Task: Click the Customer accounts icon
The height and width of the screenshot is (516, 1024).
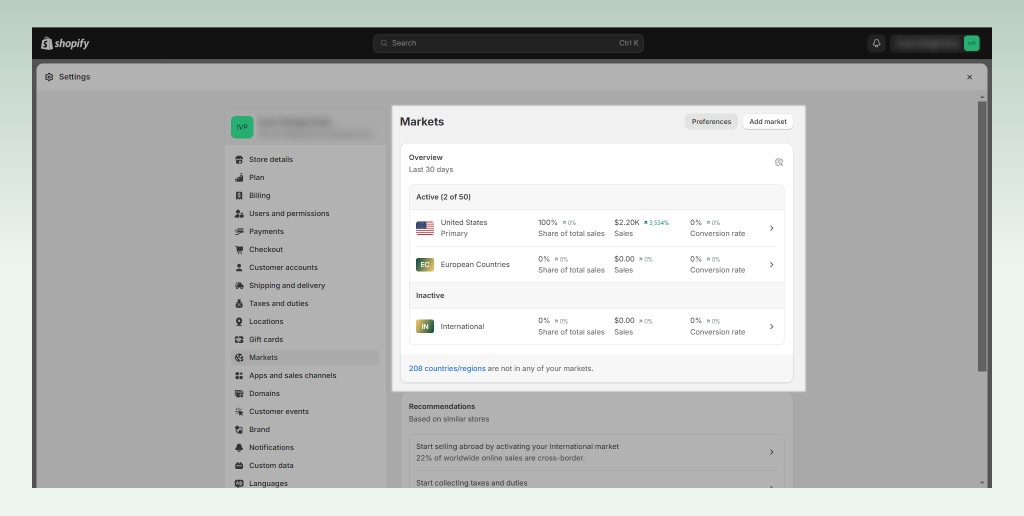Action: 239,267
